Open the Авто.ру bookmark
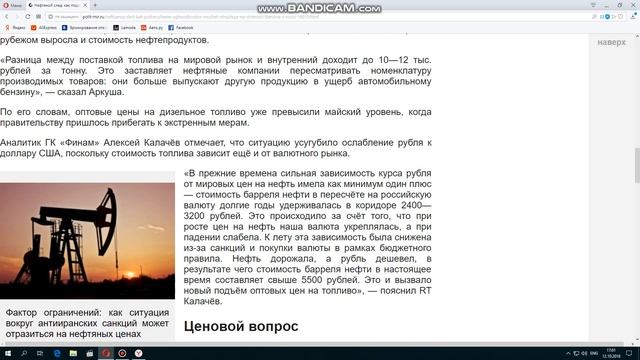Image resolution: width=640 pixels, height=360 pixels. click(x=152, y=28)
